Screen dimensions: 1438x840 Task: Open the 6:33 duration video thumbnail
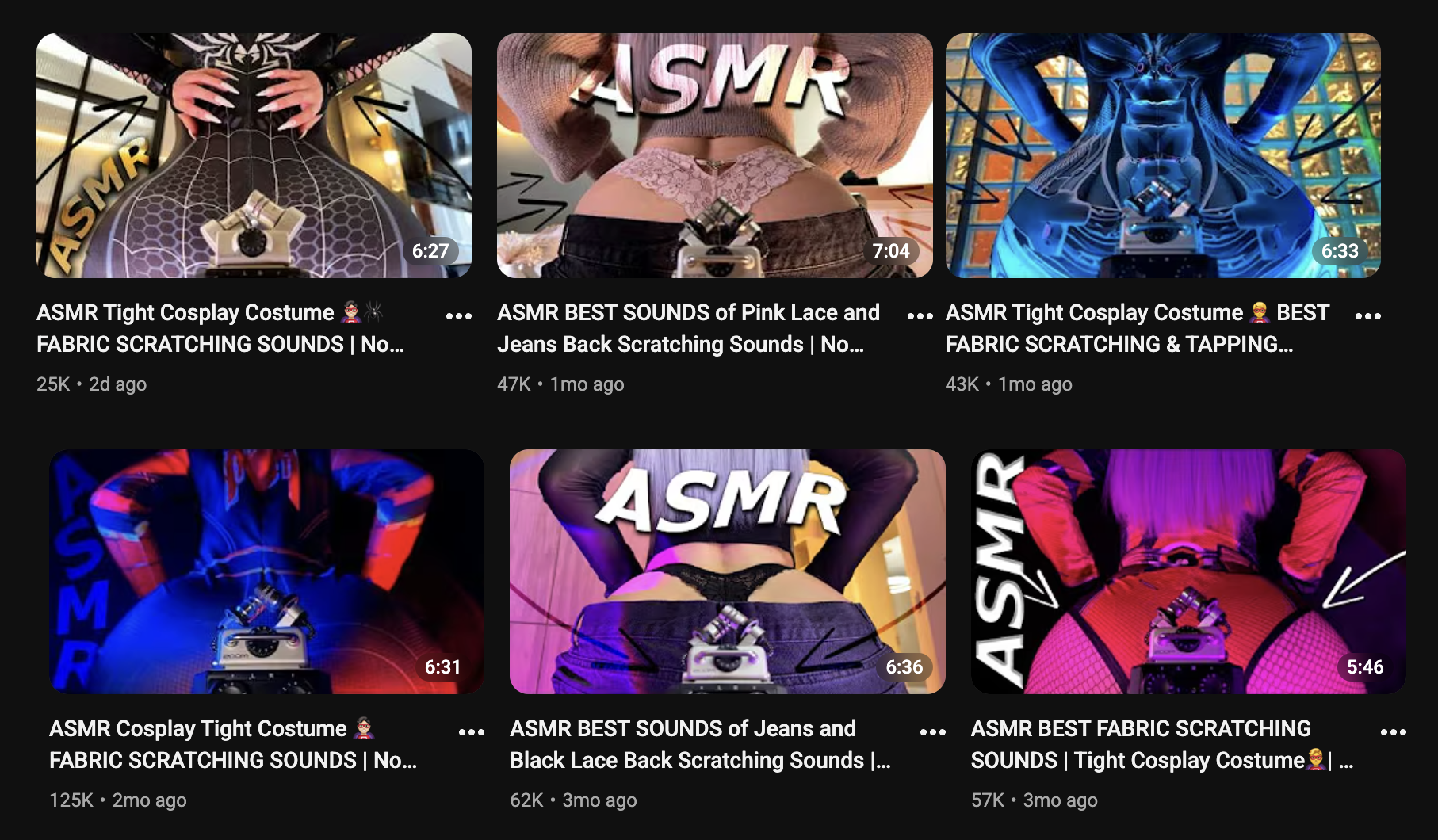tap(1163, 155)
